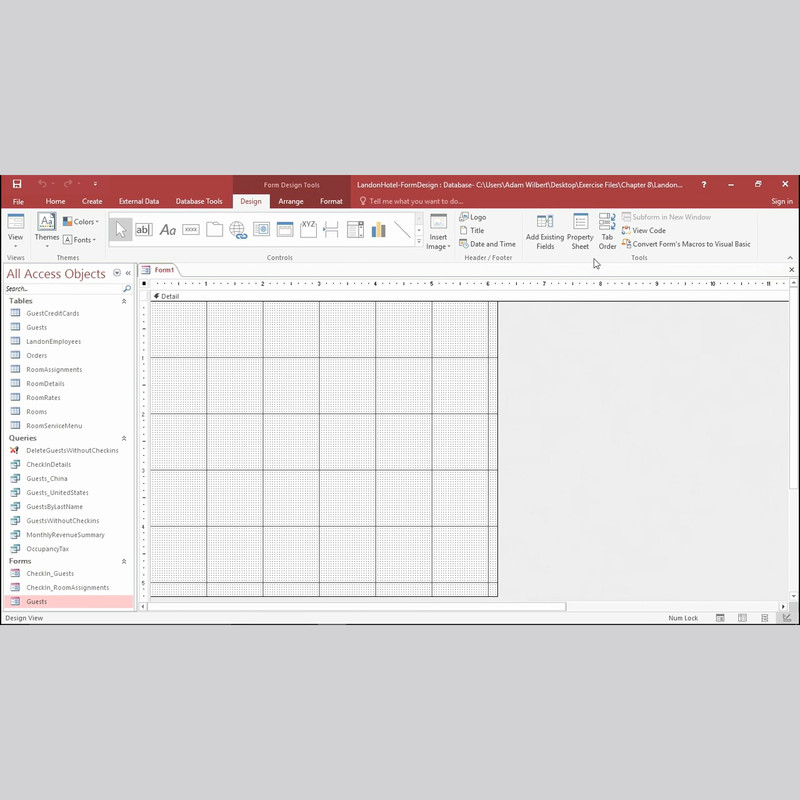Choose the Insert Page Break control
Viewport: 800px width, 800px height.
(x=332, y=230)
